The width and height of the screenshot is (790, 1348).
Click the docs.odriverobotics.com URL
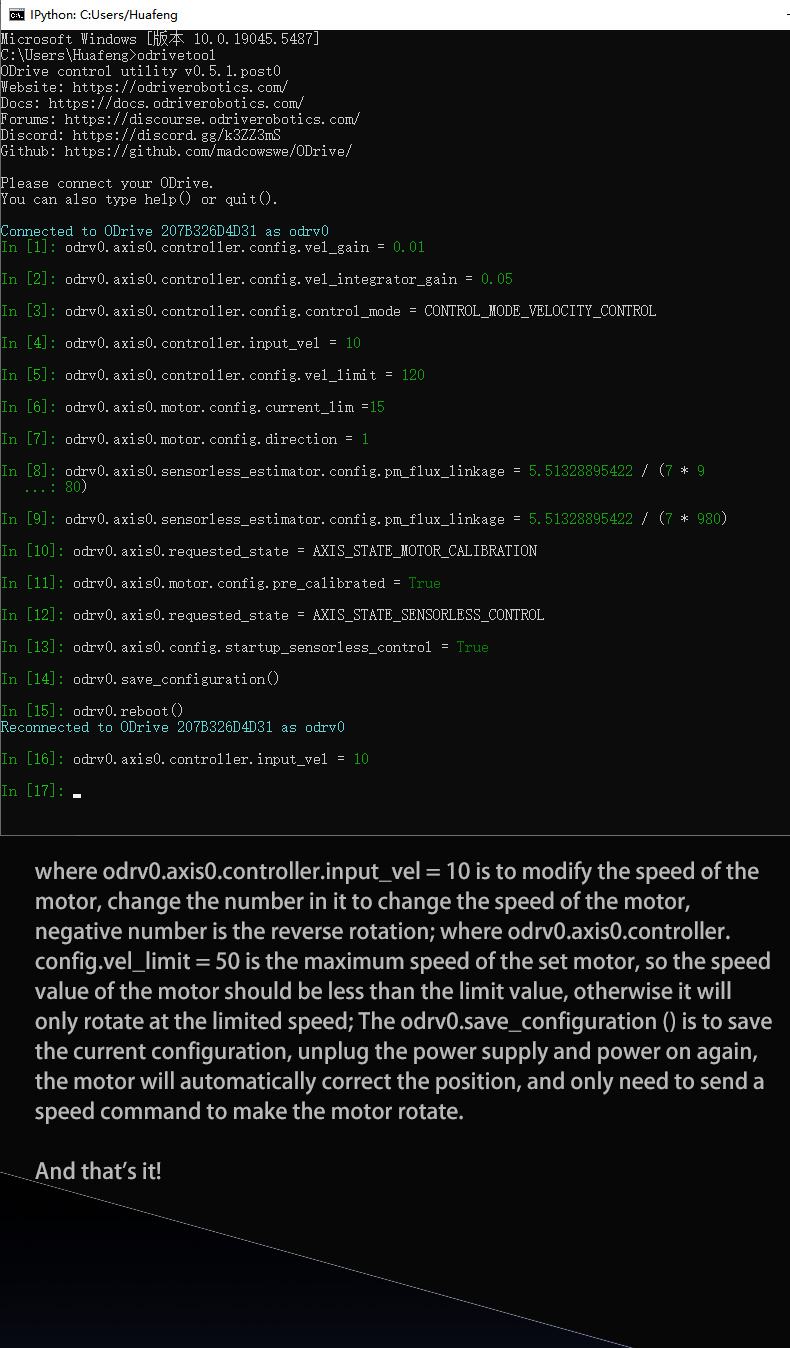[x=176, y=103]
